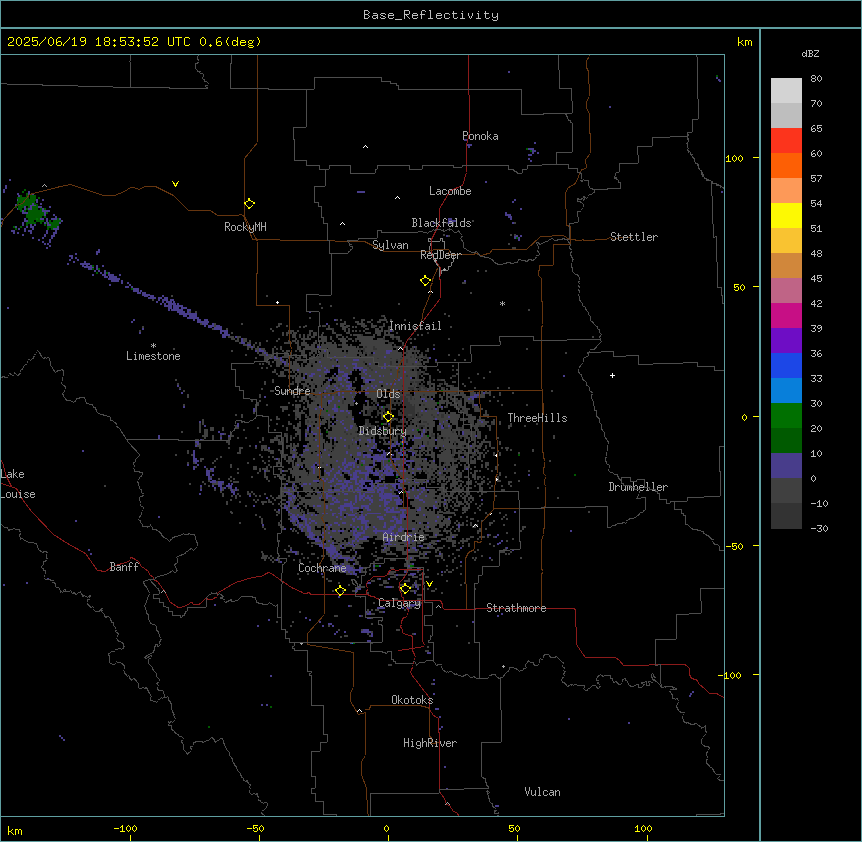862x842 pixels.
Task: Click the Innisfail city label
Action: [415, 326]
